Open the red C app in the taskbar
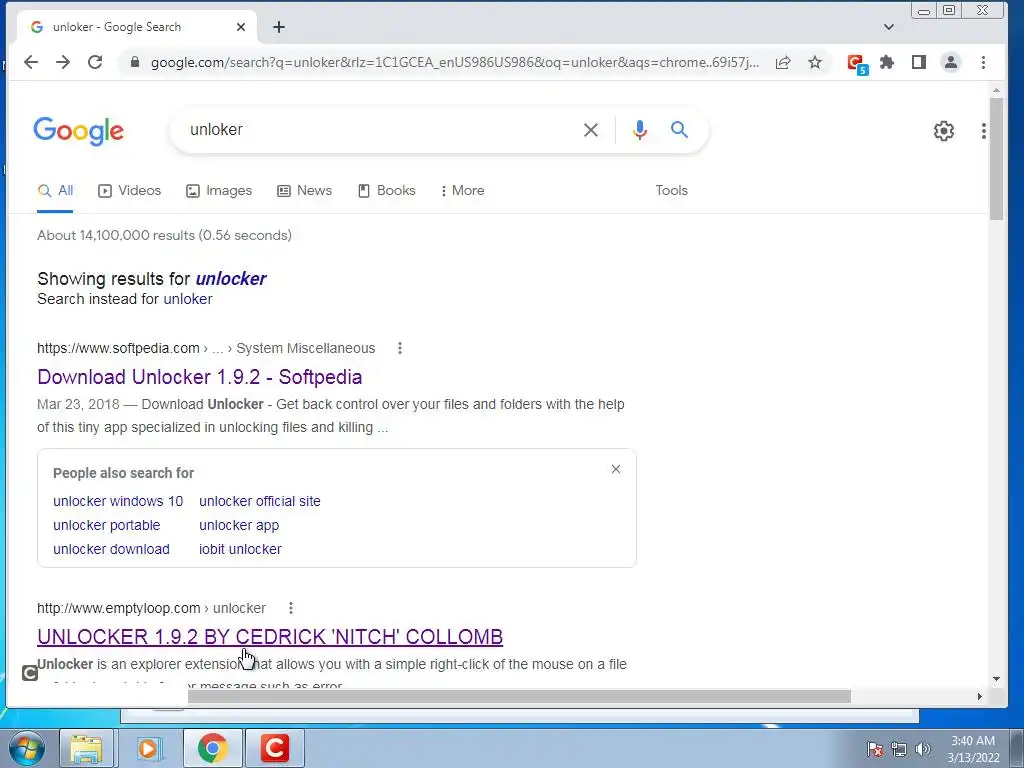1024x768 pixels. click(274, 748)
